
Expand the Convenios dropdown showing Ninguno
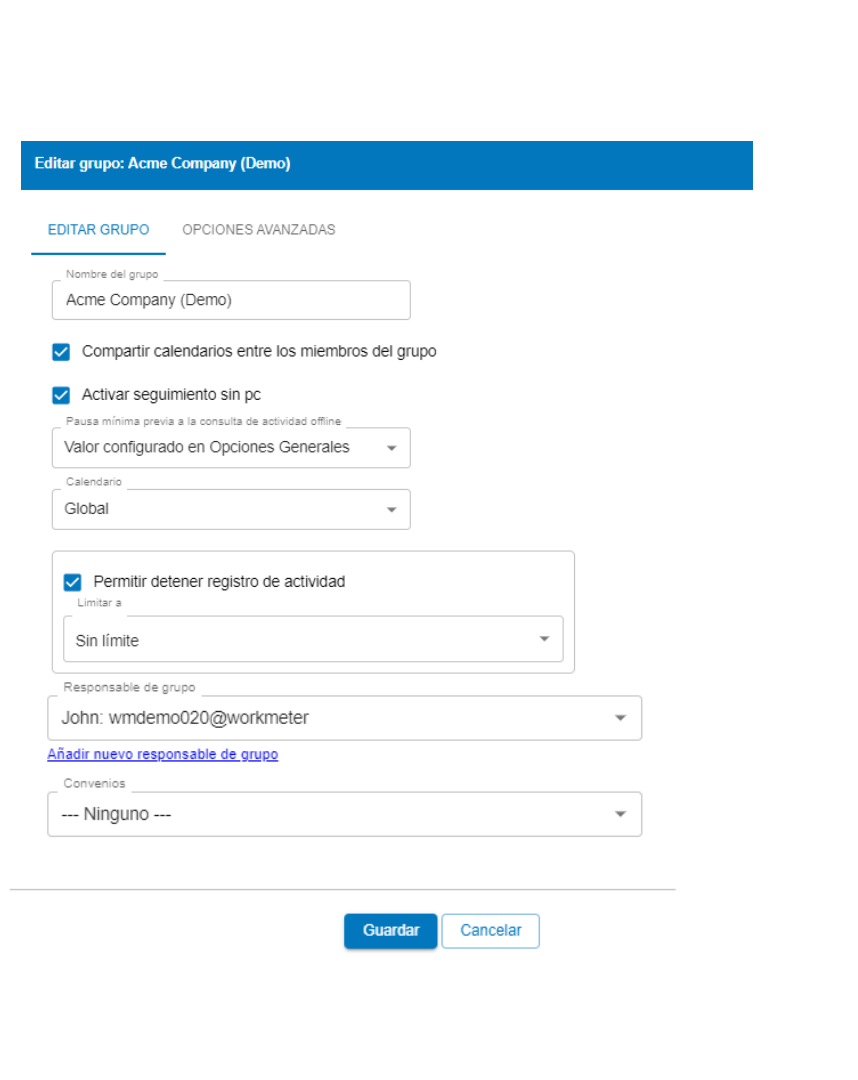tap(344, 813)
